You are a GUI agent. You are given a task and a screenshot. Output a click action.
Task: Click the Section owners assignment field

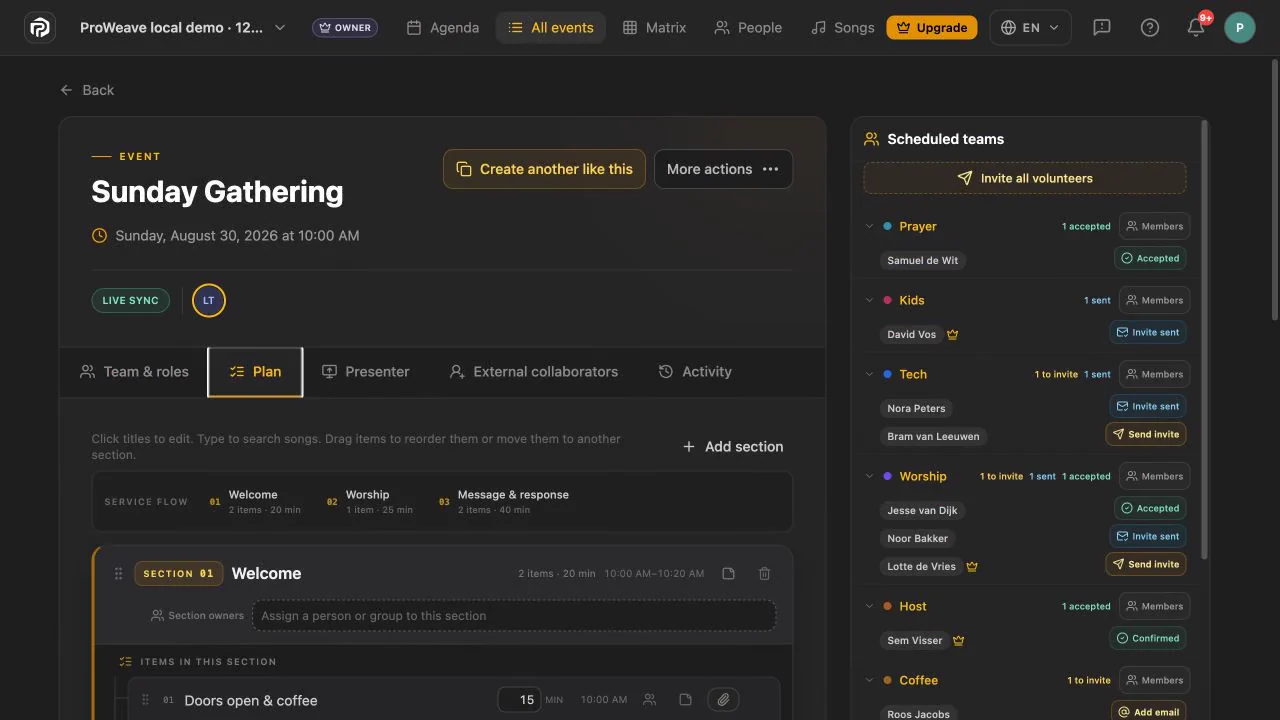tap(514, 616)
